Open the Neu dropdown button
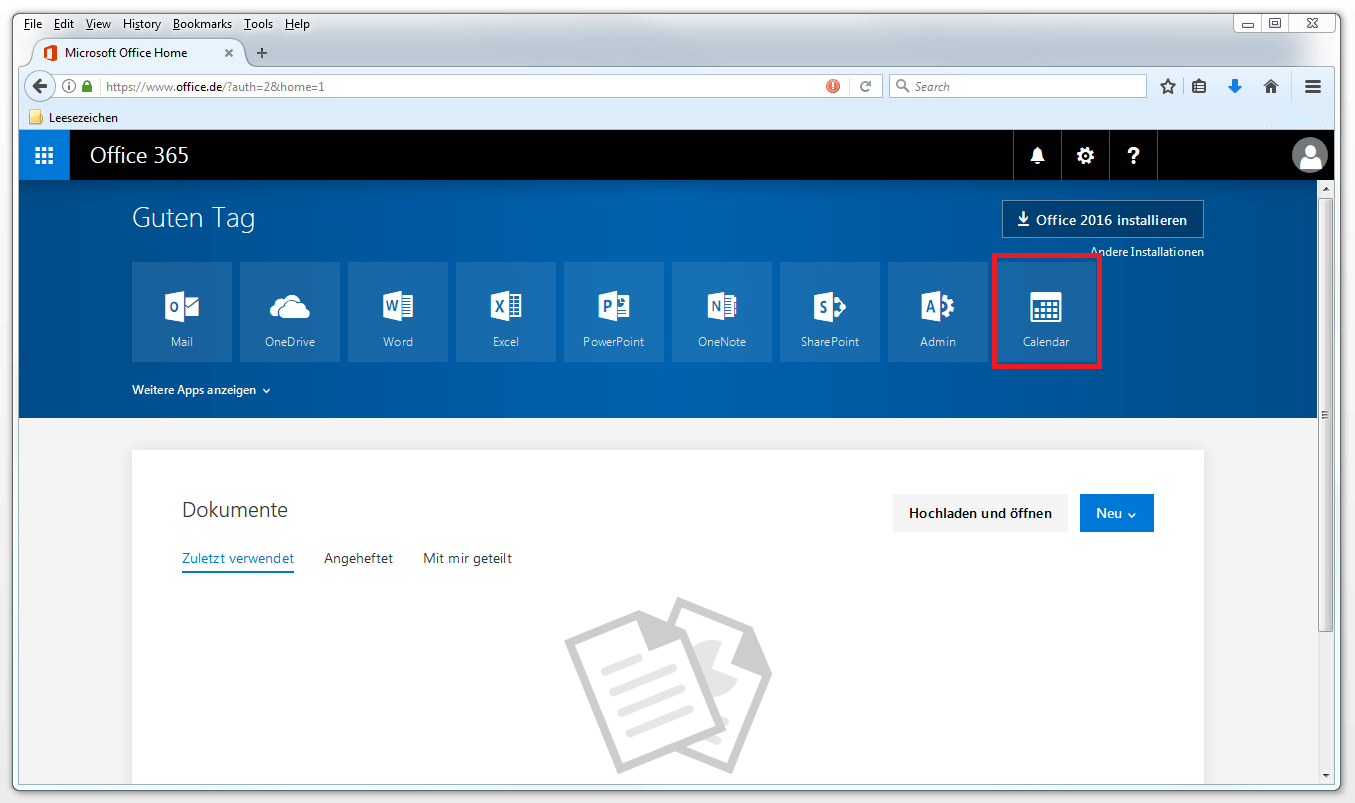The height and width of the screenshot is (803, 1355). (x=1117, y=513)
